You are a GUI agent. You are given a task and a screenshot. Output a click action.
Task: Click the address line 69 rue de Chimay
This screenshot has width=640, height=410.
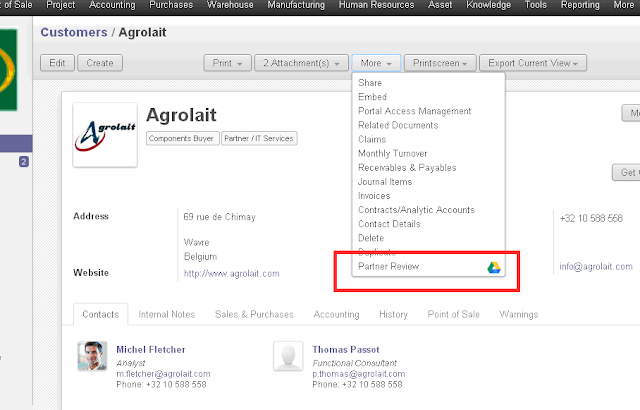220,217
